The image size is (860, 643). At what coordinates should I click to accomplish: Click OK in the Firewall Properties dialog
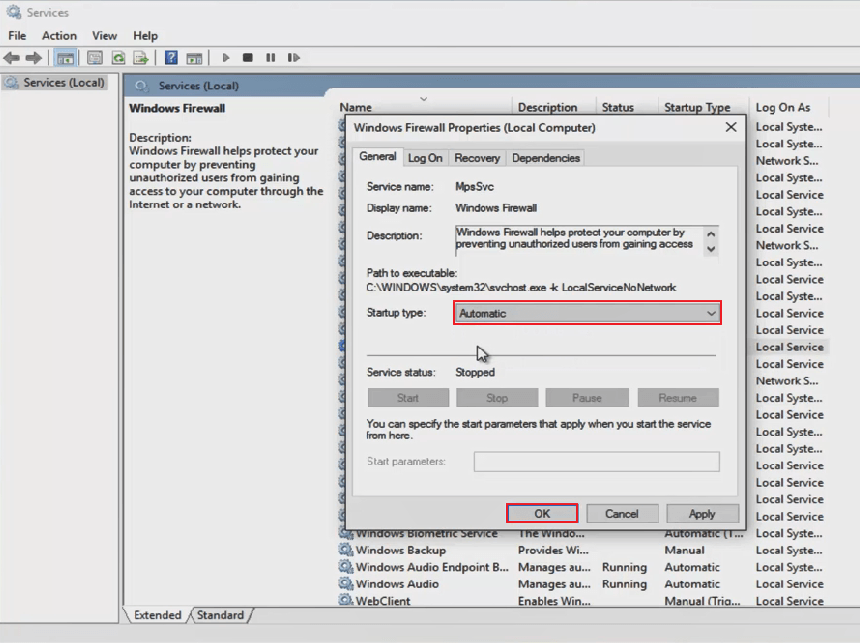(x=542, y=514)
